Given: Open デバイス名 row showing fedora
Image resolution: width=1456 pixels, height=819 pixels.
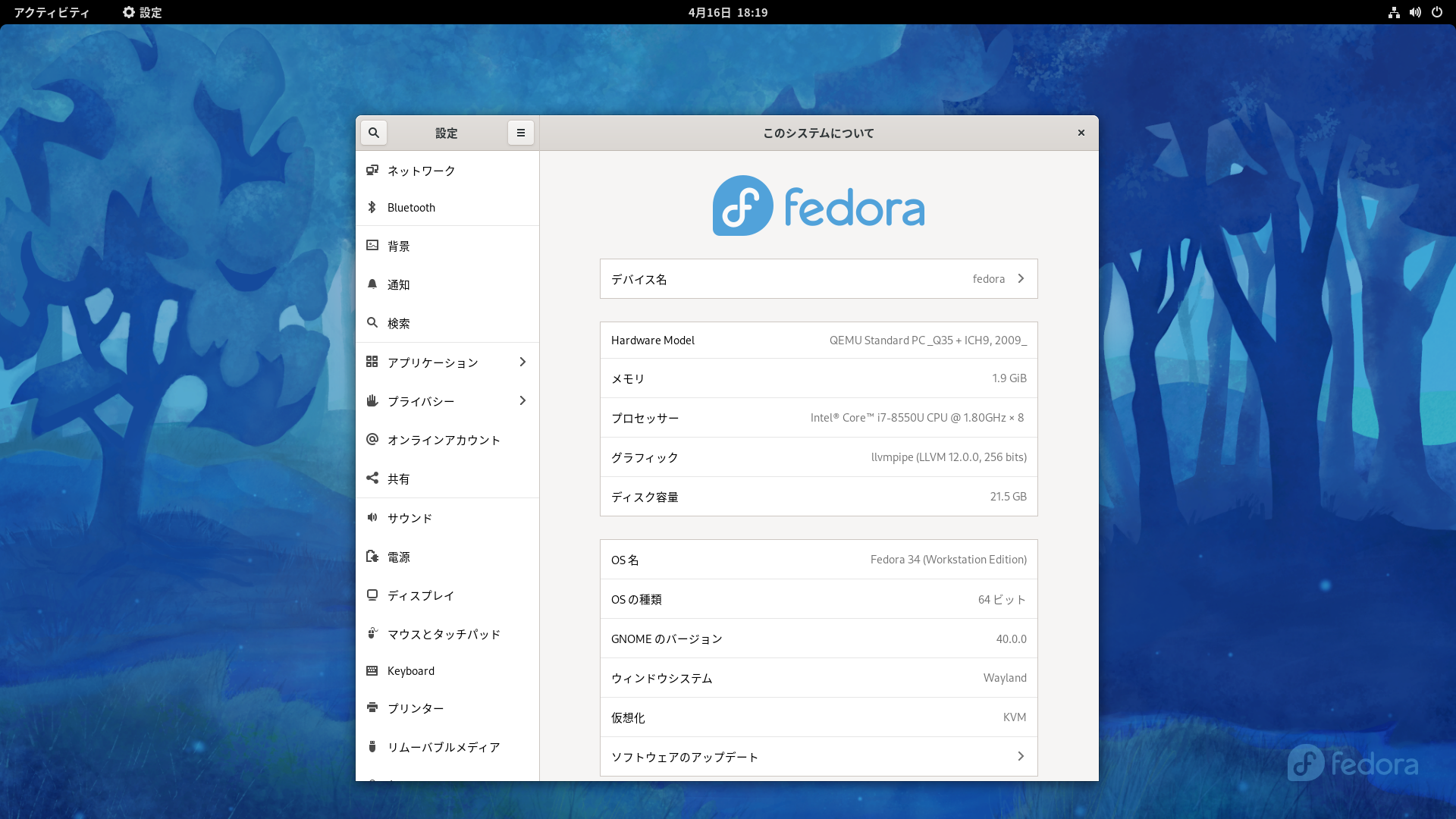Looking at the screenshot, I should [818, 279].
